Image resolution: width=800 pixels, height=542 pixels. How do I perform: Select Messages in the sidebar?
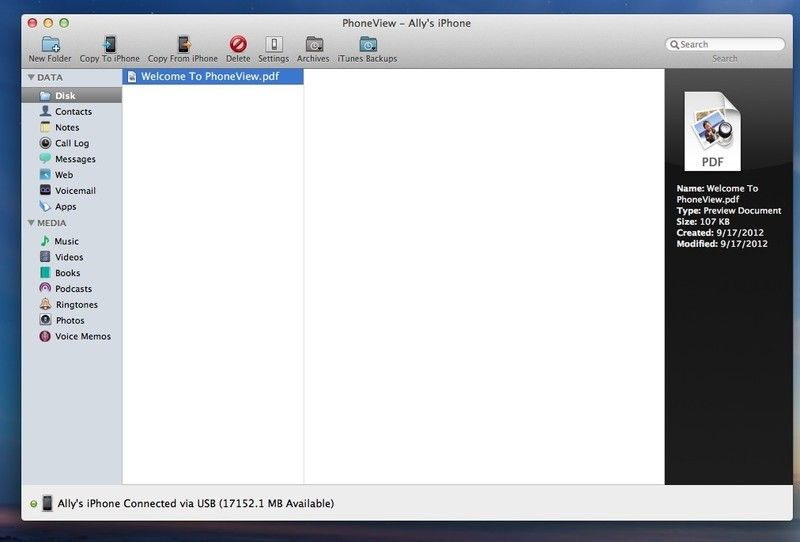pyautogui.click(x=75, y=159)
